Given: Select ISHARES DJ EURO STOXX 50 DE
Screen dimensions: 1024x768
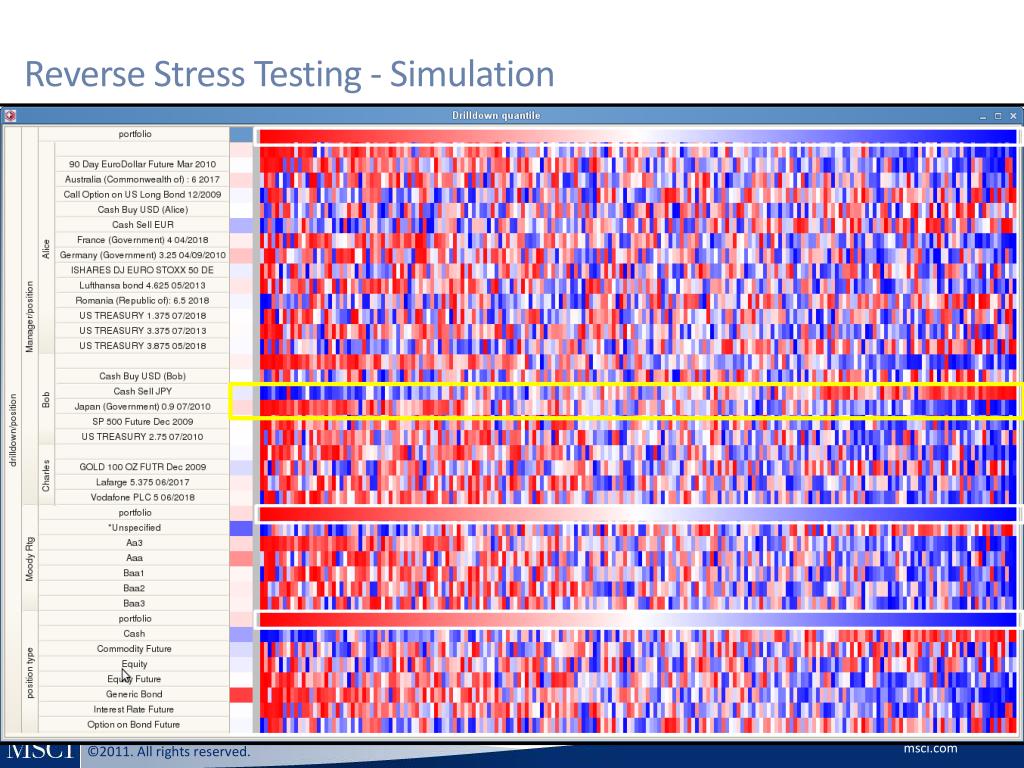Looking at the screenshot, I should pyautogui.click(x=142, y=270).
